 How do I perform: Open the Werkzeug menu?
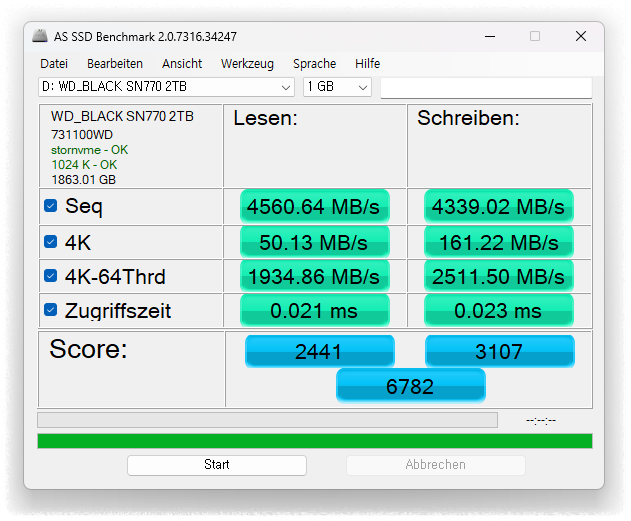point(247,64)
